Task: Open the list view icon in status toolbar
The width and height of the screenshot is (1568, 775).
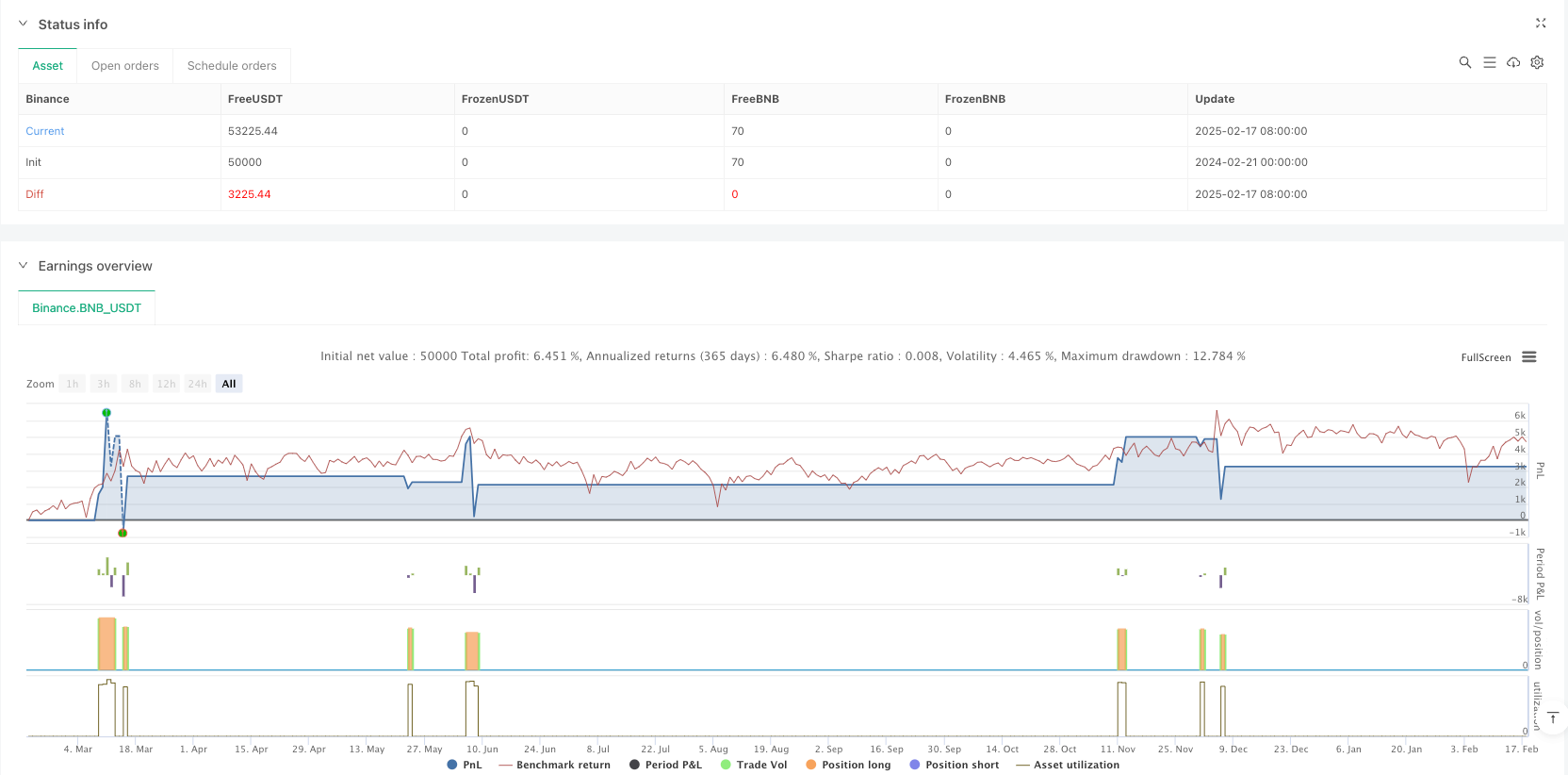Action: tap(1489, 62)
